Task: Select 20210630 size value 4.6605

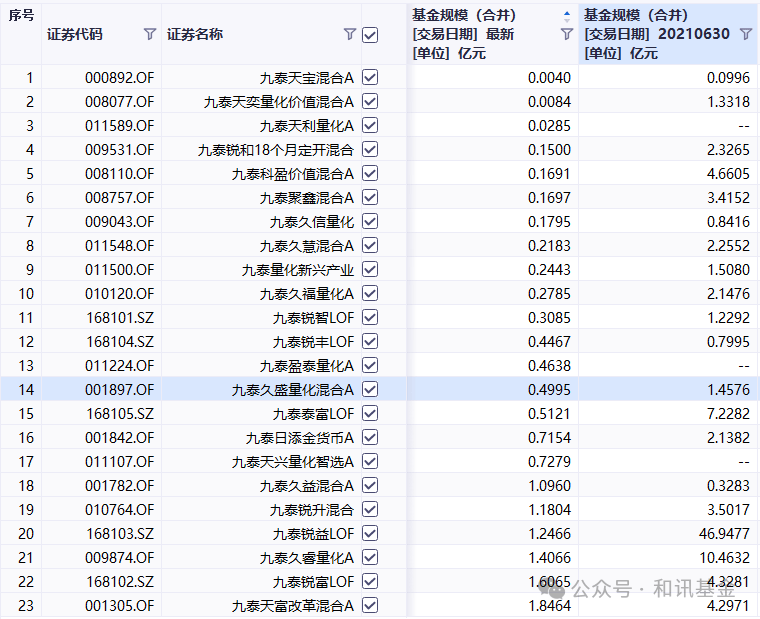Action: (728, 174)
